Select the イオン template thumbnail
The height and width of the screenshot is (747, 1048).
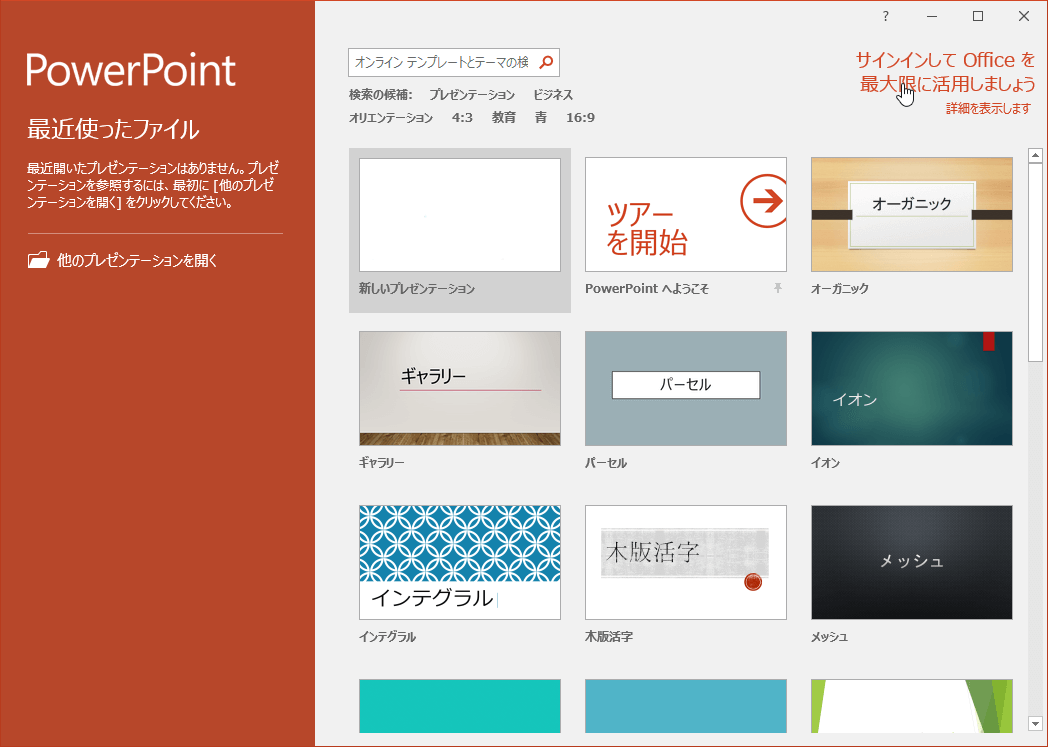coord(912,388)
